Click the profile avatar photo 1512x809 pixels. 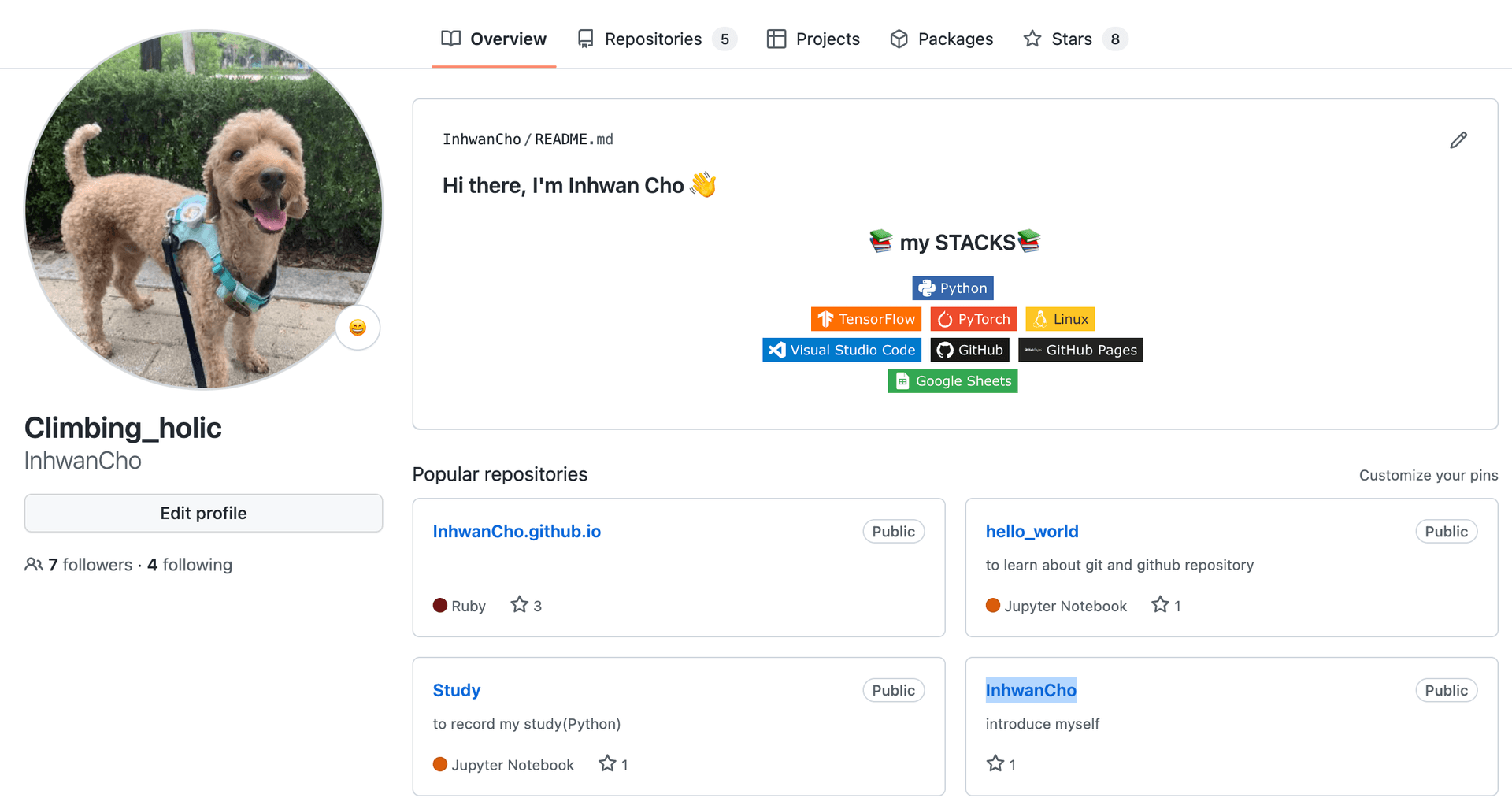(203, 210)
